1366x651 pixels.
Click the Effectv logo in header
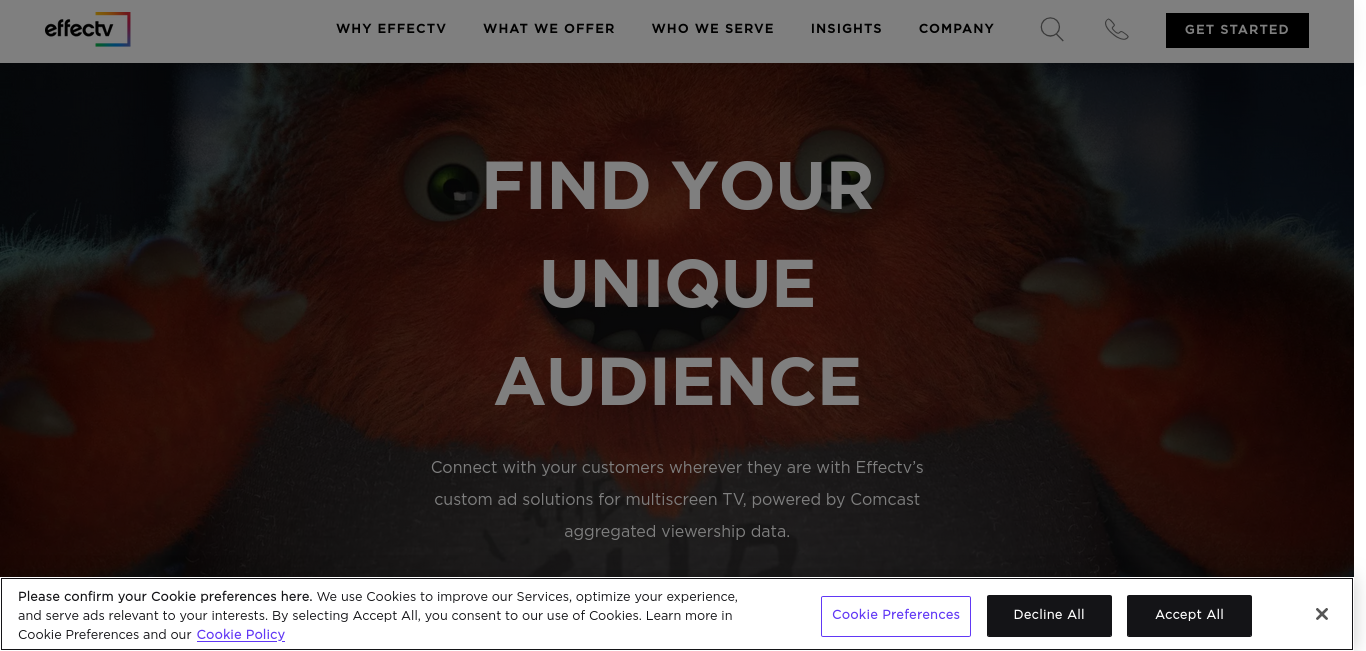(87, 29)
